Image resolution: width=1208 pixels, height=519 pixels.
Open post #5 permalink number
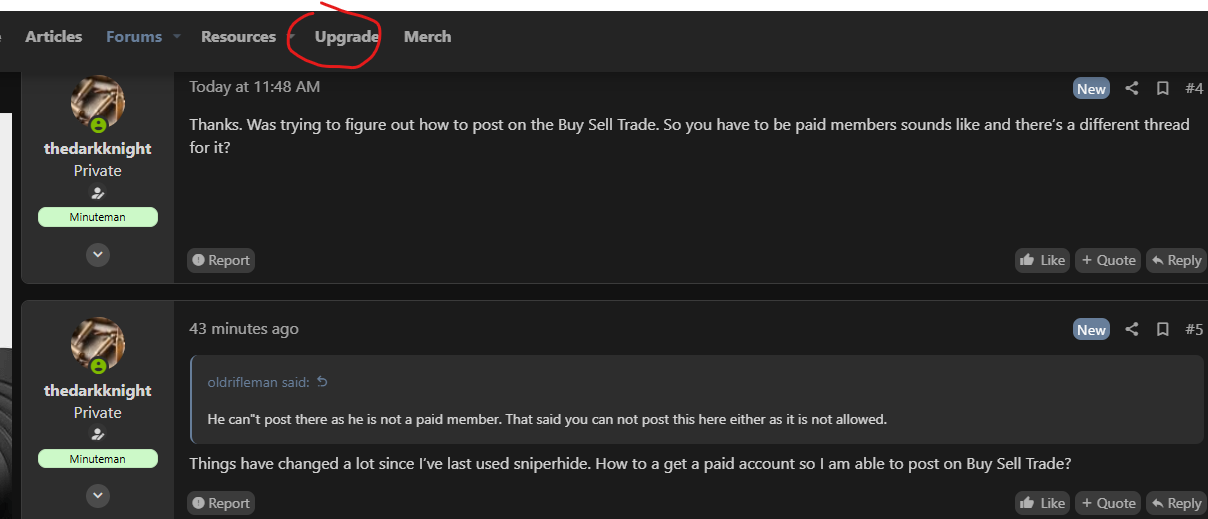point(1193,329)
